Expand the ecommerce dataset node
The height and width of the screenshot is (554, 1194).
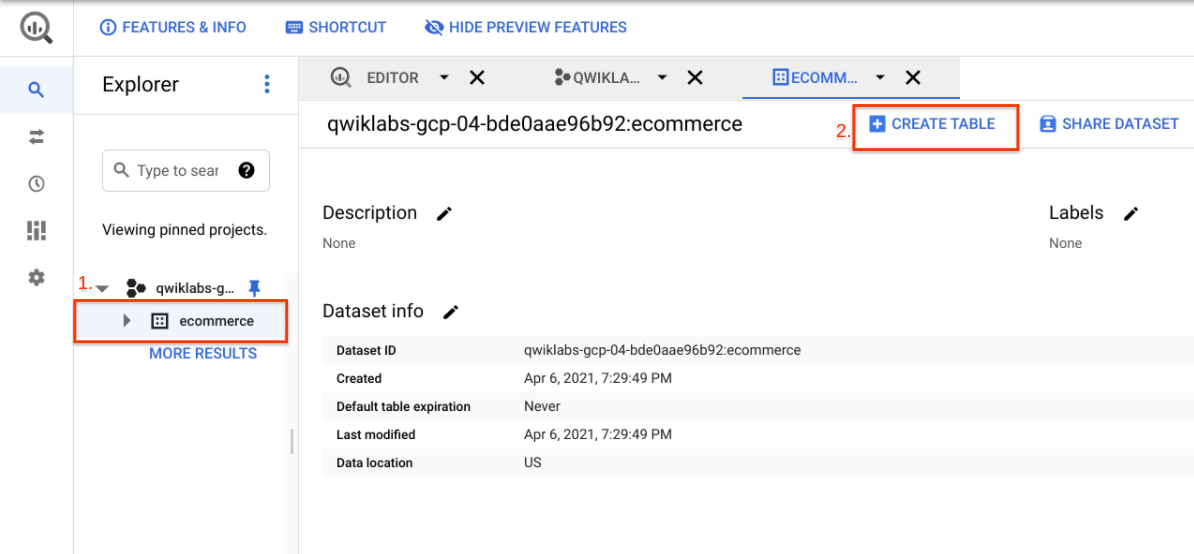pos(127,321)
